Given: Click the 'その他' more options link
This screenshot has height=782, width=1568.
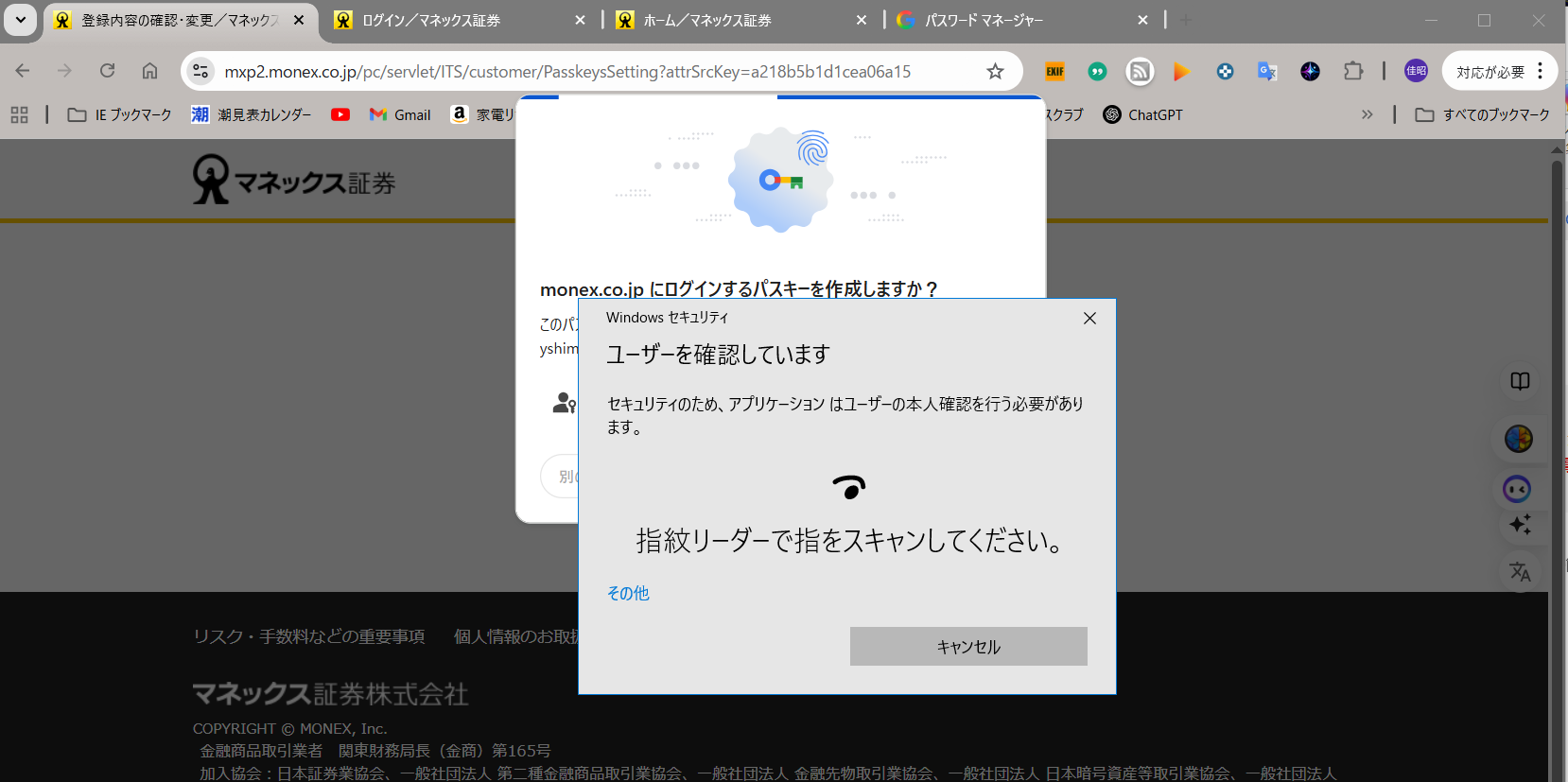Looking at the screenshot, I should (x=628, y=593).
